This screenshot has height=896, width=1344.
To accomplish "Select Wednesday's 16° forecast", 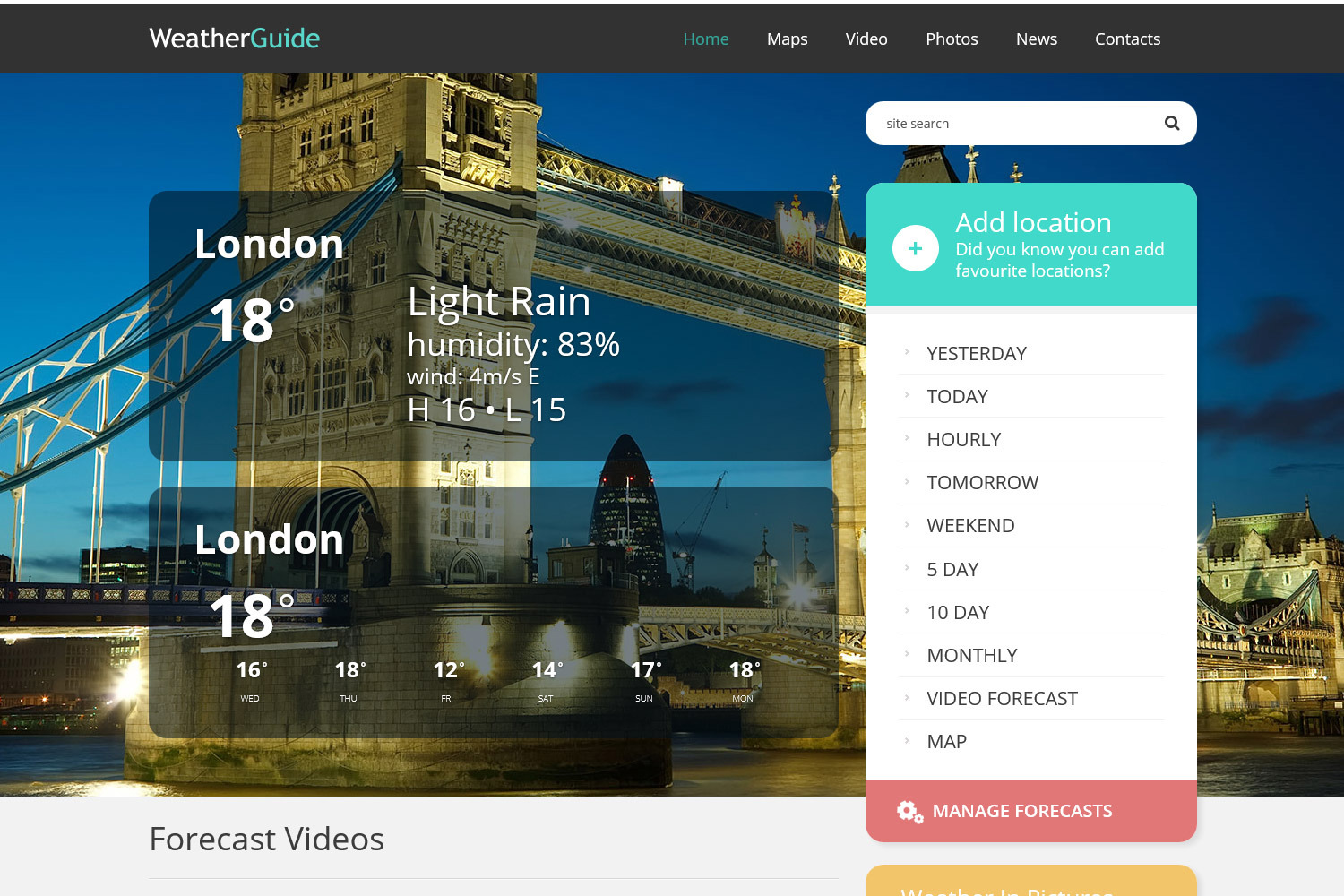I will click(250, 678).
